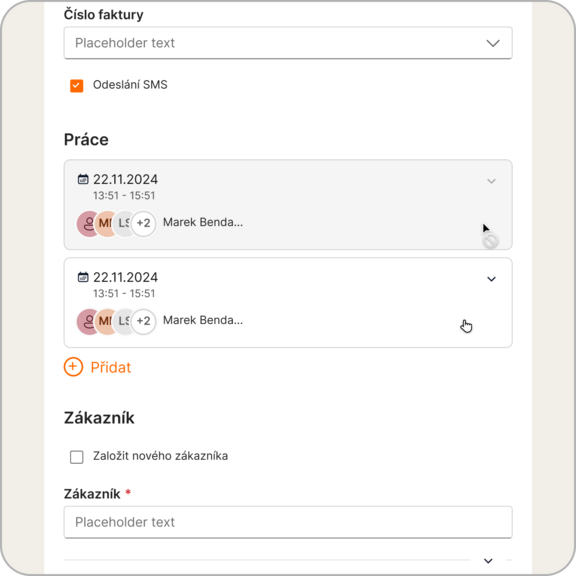Click orange MI avatar in first work card
This screenshot has width=576, height=576.
tap(105, 223)
